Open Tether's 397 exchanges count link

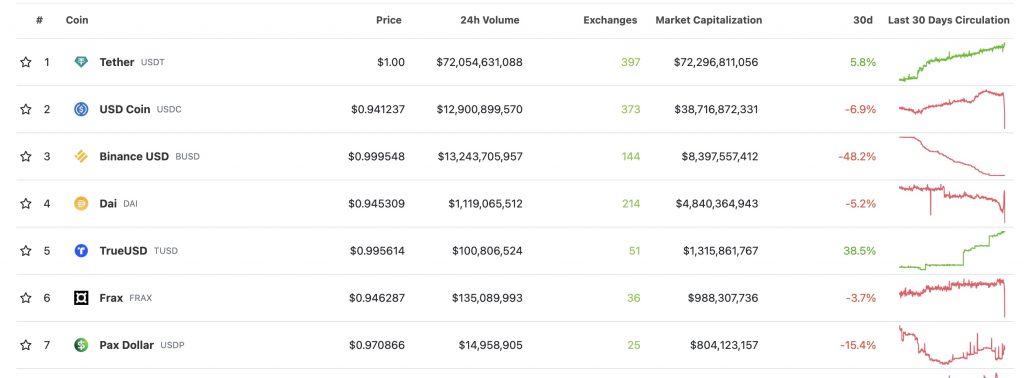click(x=630, y=62)
